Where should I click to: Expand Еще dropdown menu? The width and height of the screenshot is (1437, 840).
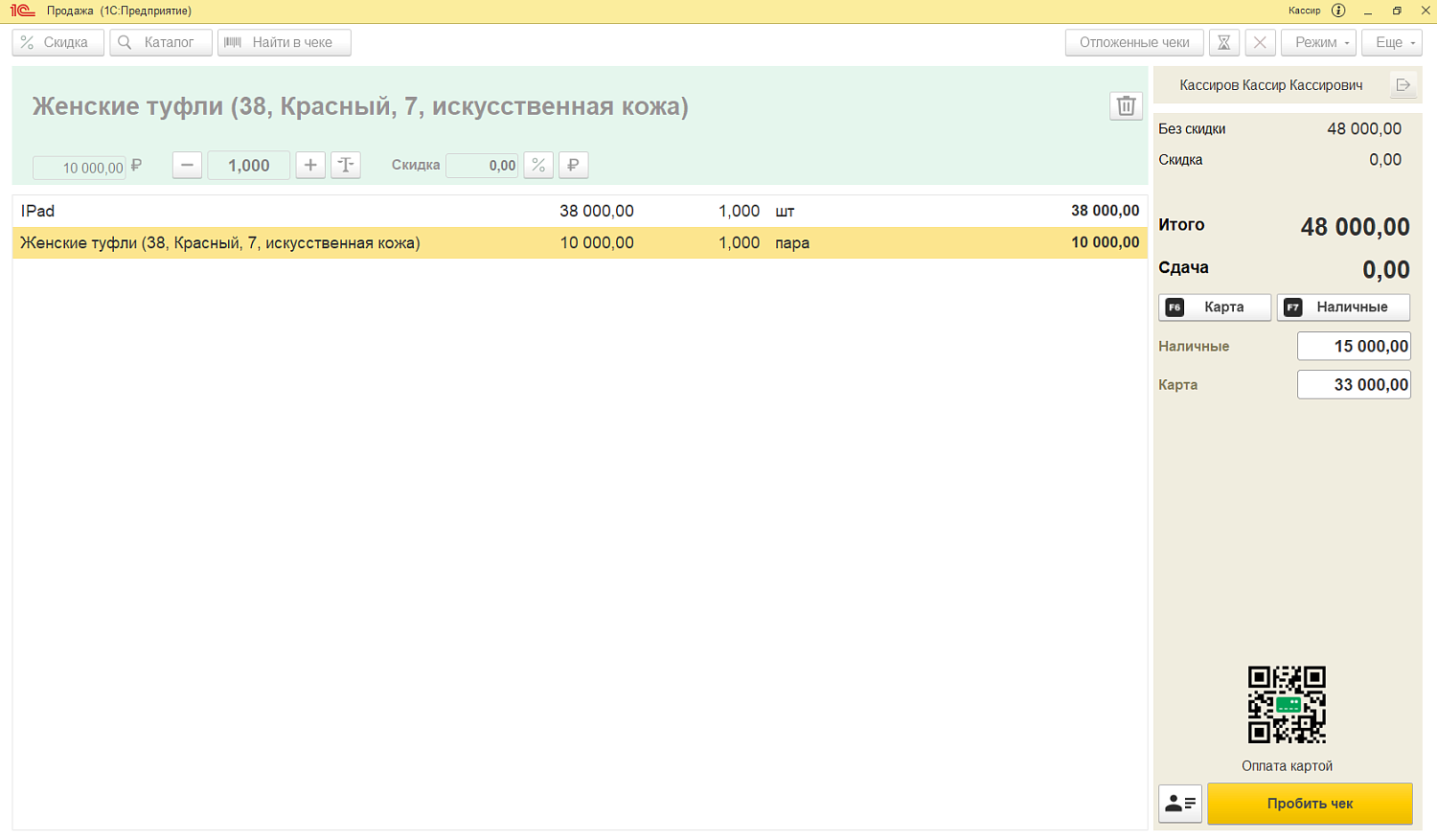(1393, 42)
